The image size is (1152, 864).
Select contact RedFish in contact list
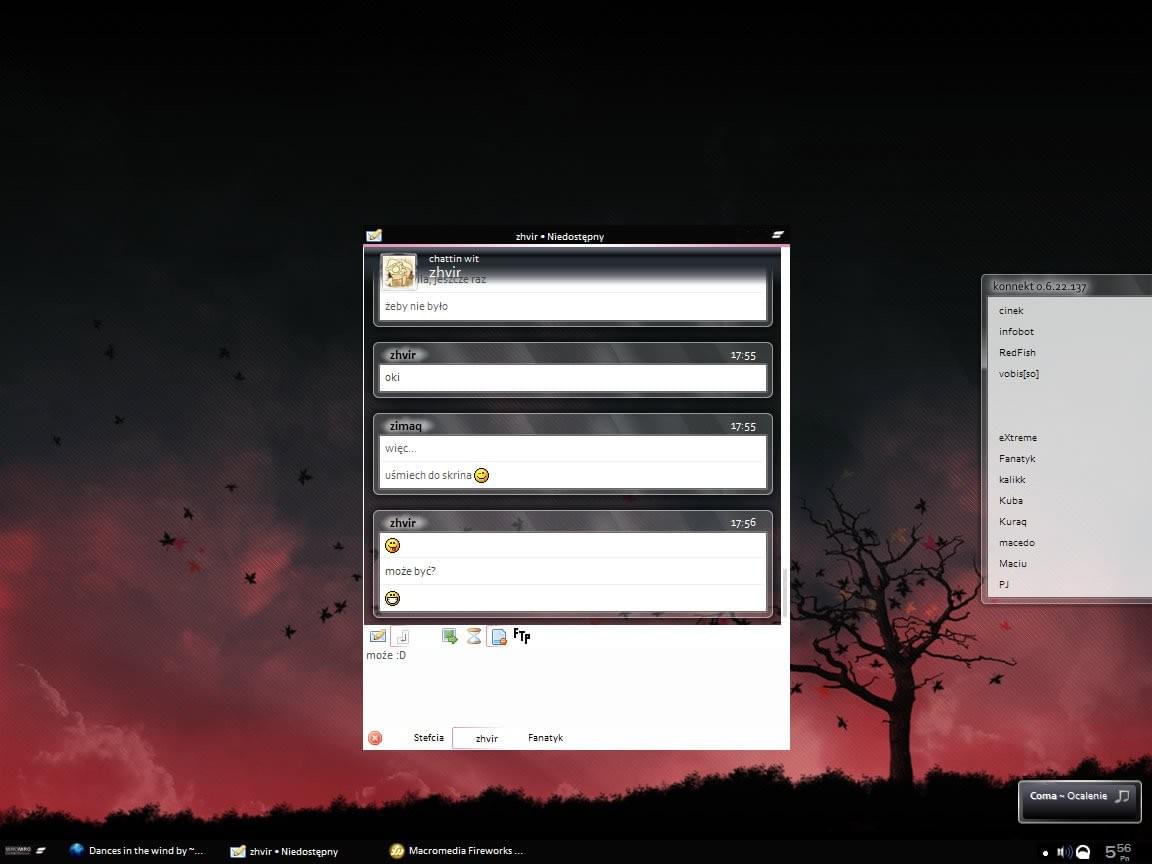coord(1017,353)
